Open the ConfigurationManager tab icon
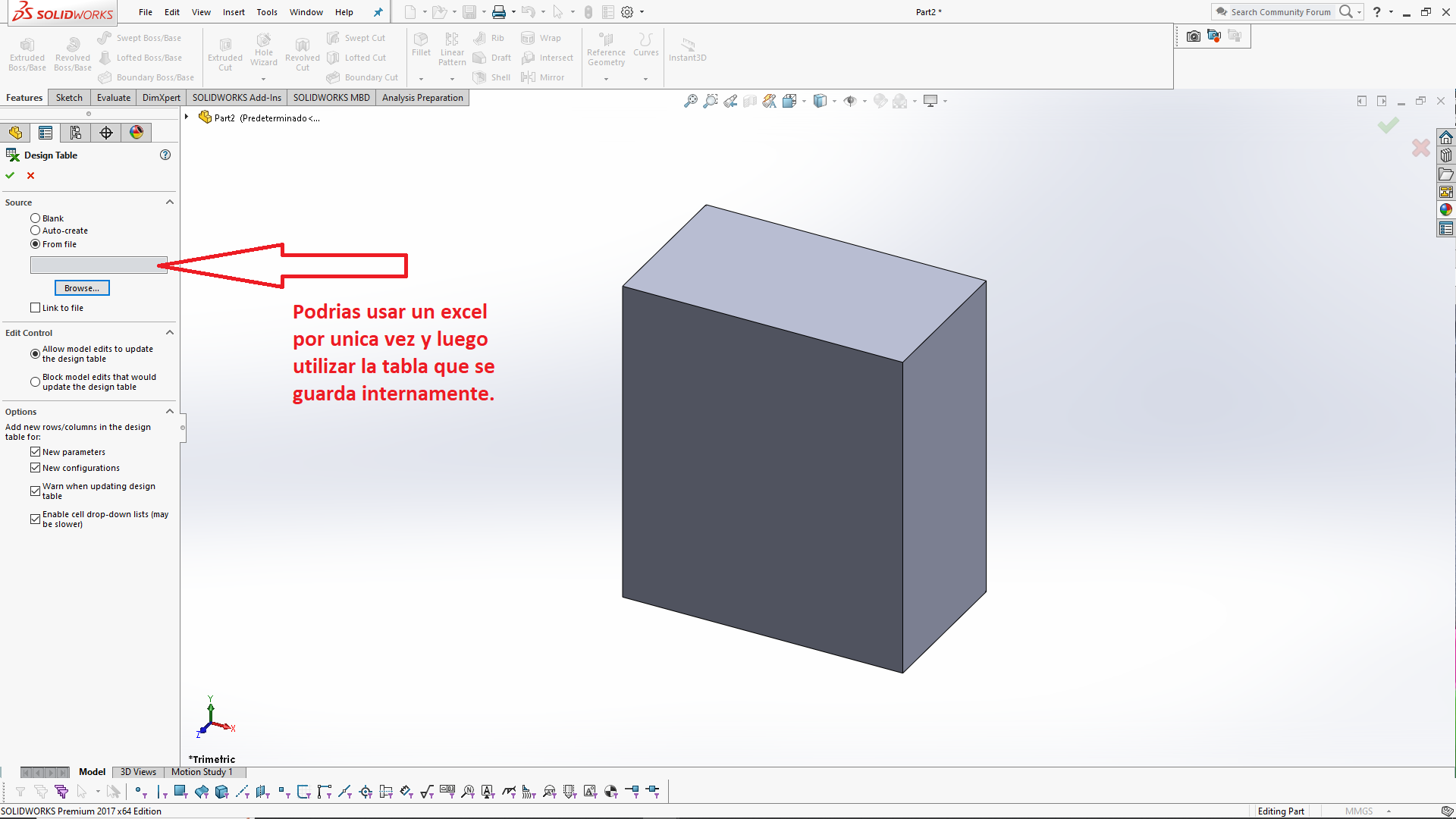 (76, 133)
